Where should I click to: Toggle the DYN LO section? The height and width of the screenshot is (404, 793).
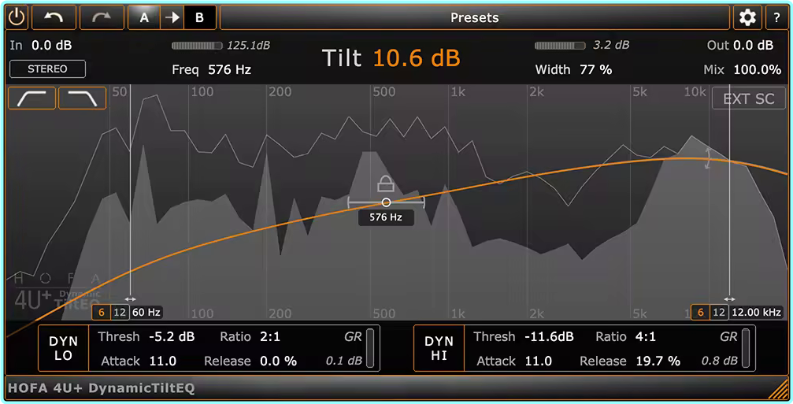(63, 348)
